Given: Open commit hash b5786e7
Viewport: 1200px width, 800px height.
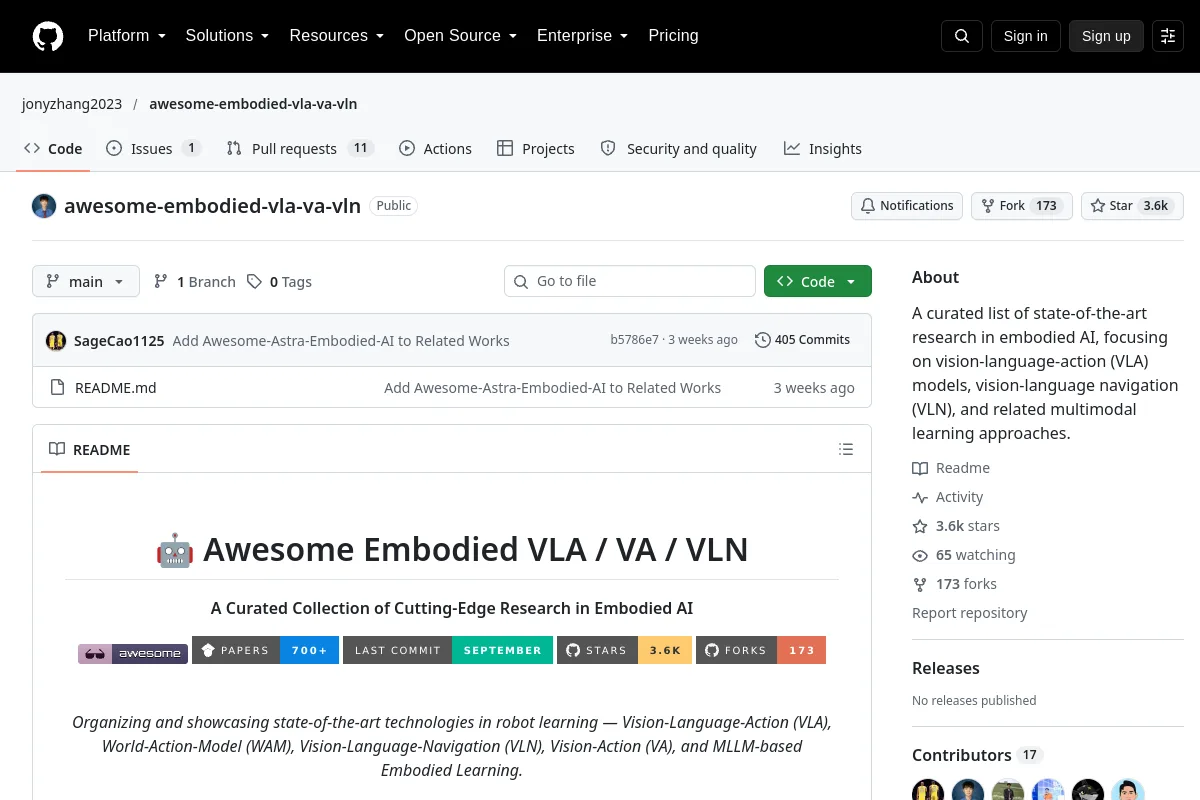Looking at the screenshot, I should point(634,340).
